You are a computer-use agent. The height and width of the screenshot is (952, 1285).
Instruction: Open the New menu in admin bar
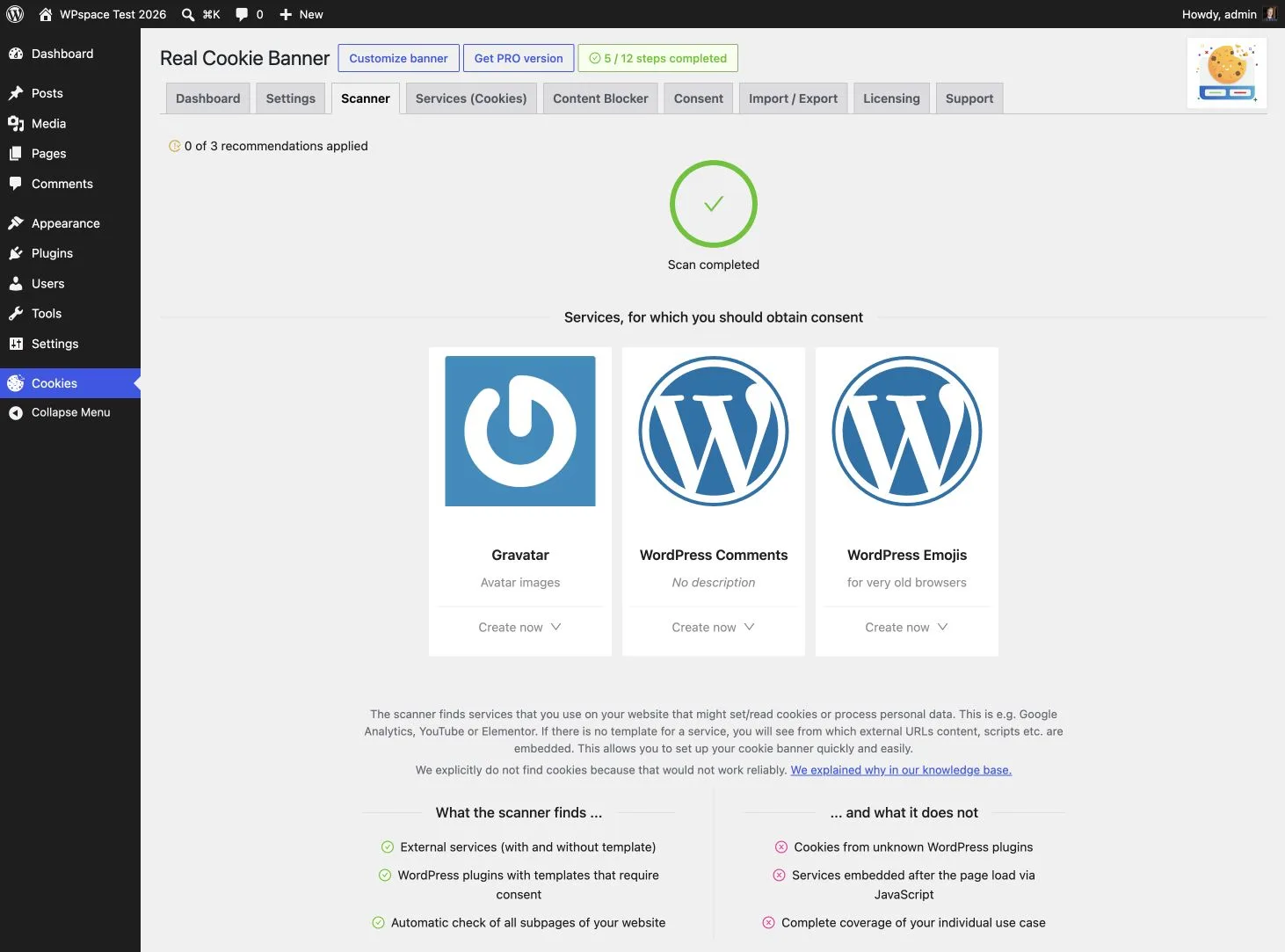301,14
